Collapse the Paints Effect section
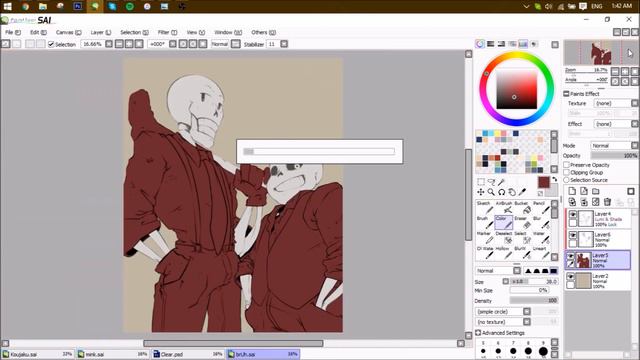640x360 pixels. (567, 94)
